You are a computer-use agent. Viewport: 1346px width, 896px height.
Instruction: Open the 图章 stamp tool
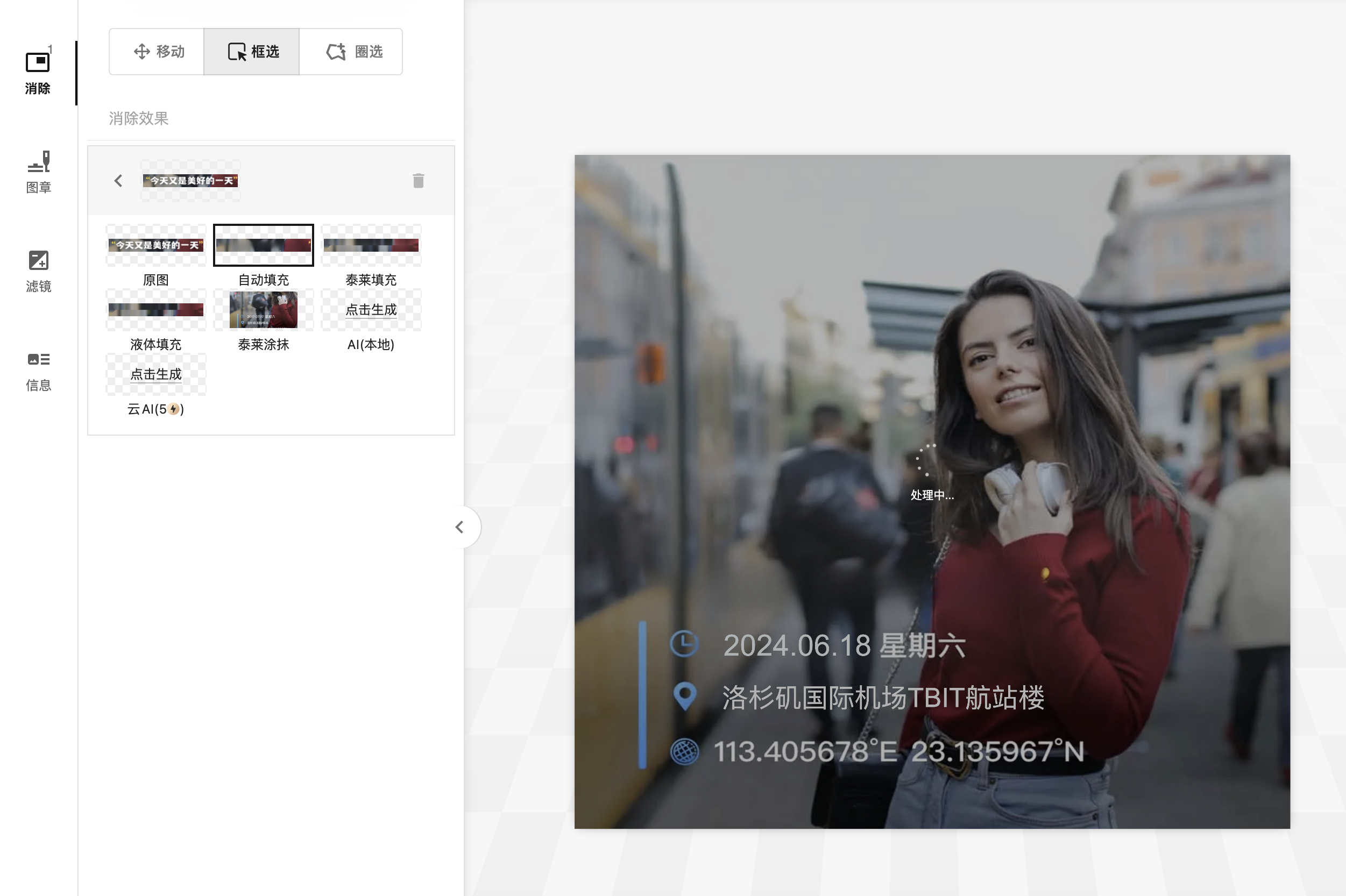pos(38,172)
